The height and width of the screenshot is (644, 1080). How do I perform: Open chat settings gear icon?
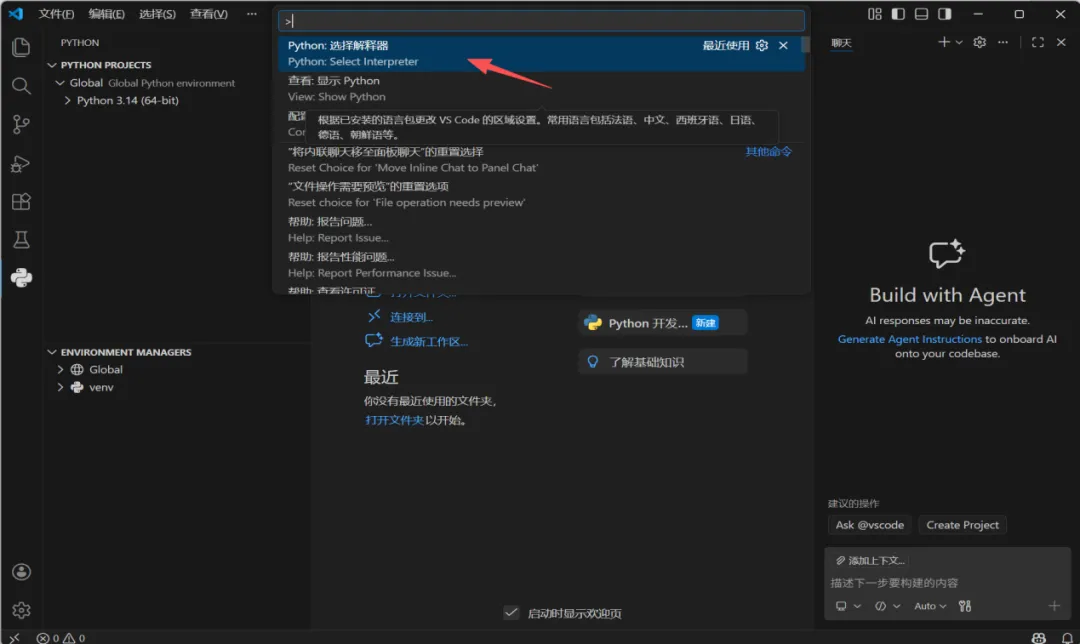click(x=980, y=42)
